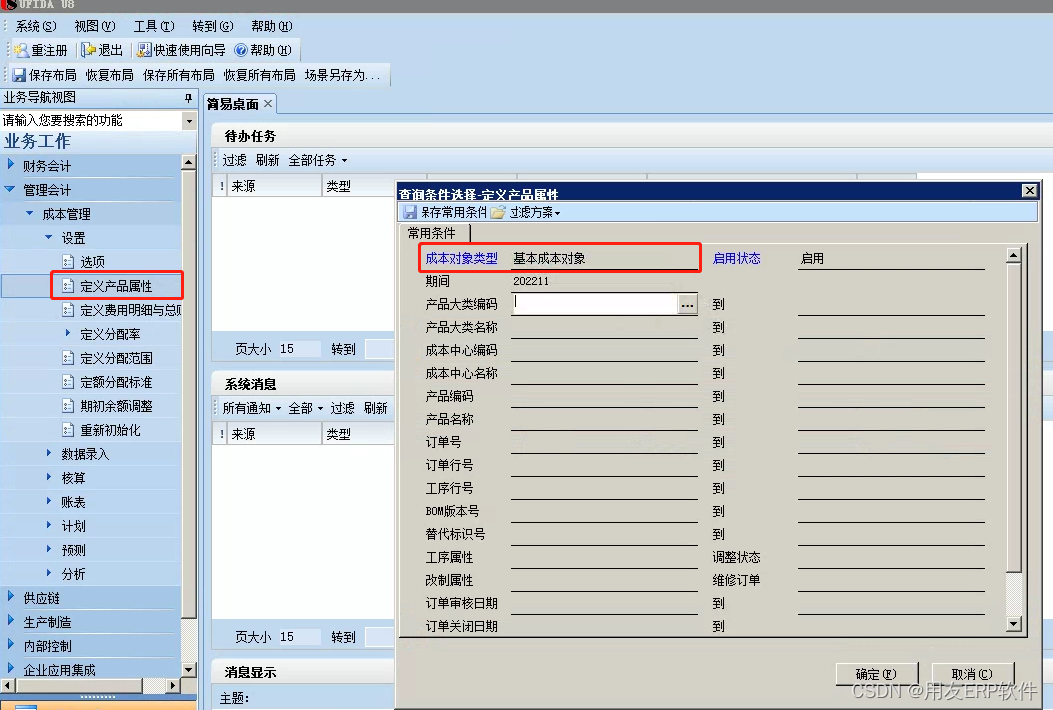Click the 成本对象类型 value field
The height and width of the screenshot is (710, 1053).
coord(604,259)
